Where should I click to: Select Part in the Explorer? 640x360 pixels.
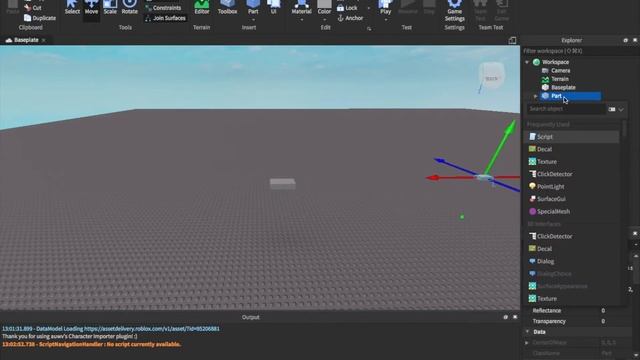click(x=570, y=96)
